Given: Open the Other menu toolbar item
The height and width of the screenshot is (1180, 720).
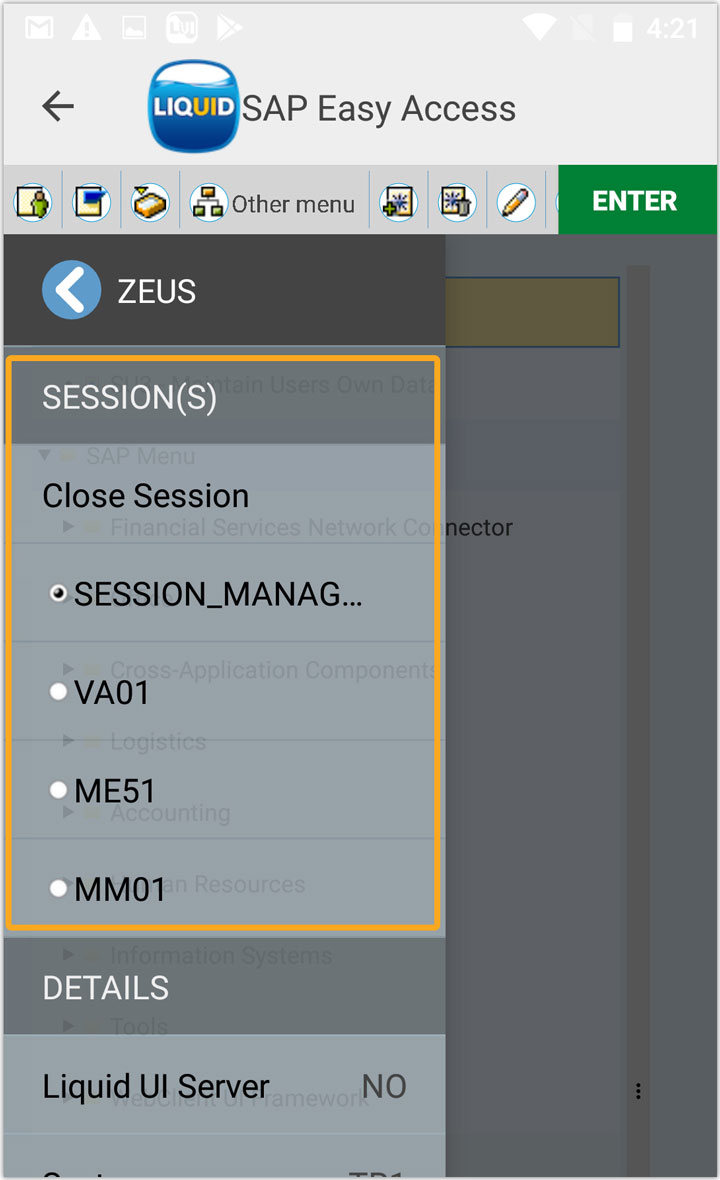Looking at the screenshot, I should pyautogui.click(x=273, y=203).
